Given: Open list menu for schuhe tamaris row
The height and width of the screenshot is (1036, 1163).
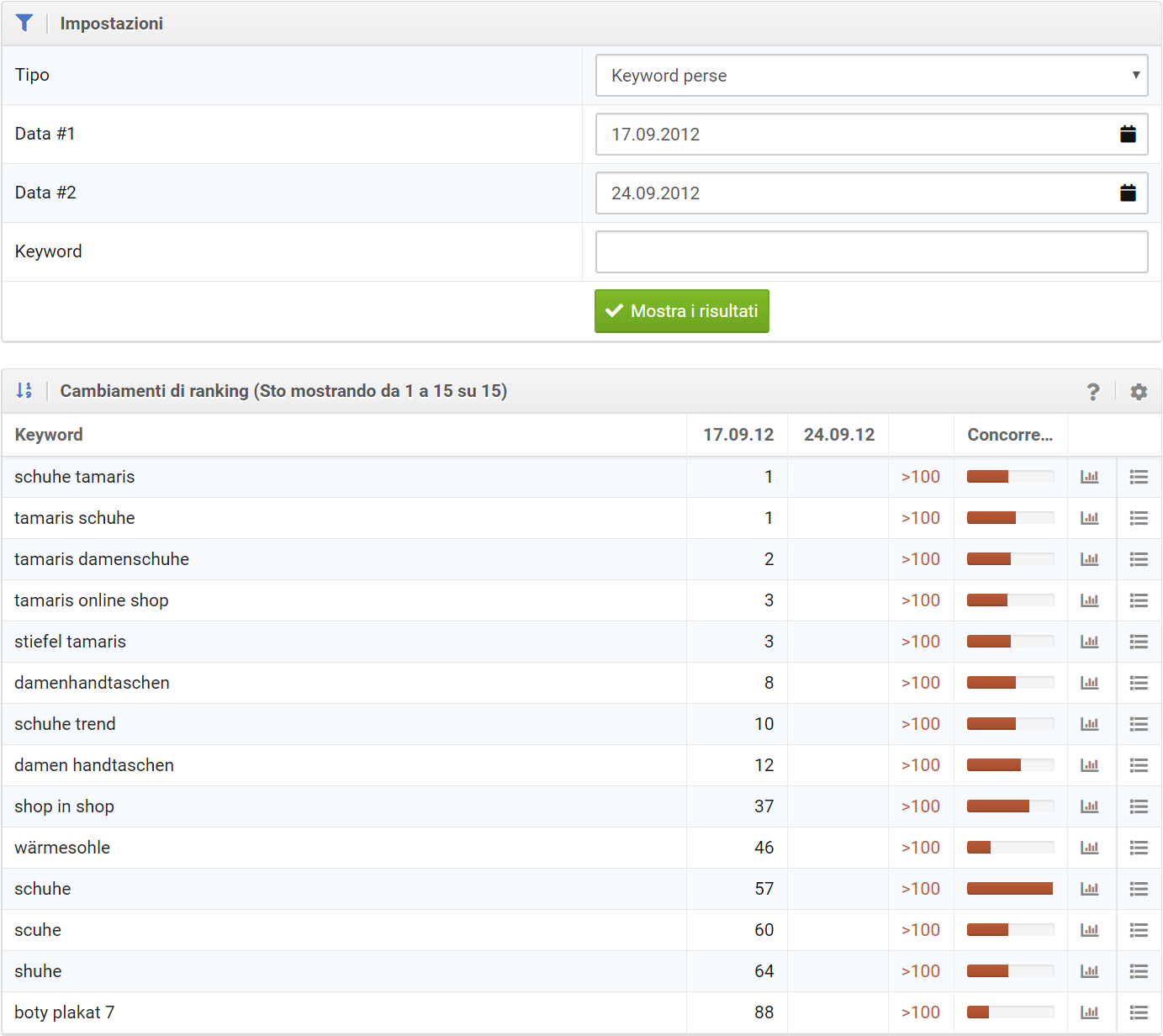Looking at the screenshot, I should point(1139,477).
